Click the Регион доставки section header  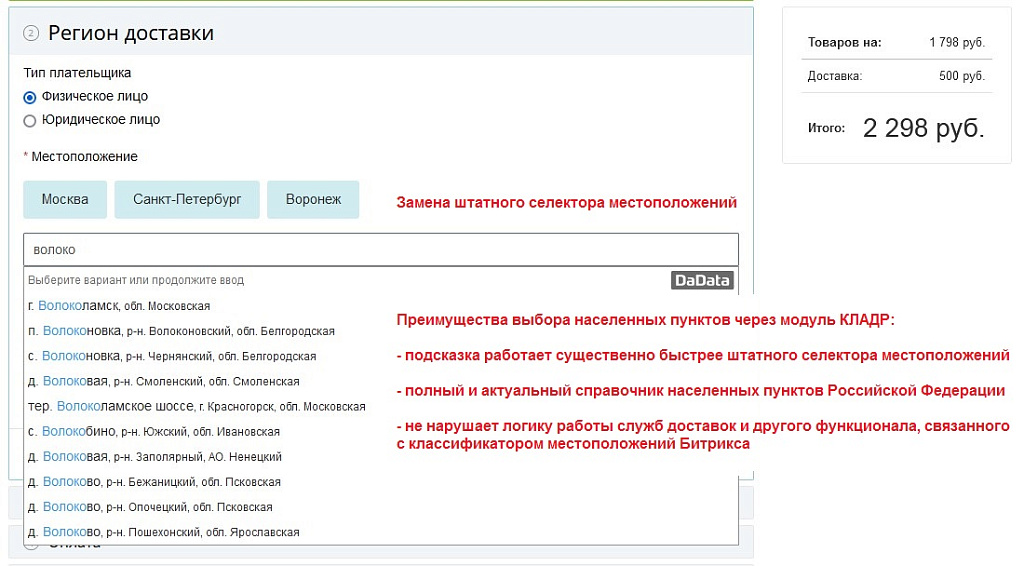click(x=131, y=33)
